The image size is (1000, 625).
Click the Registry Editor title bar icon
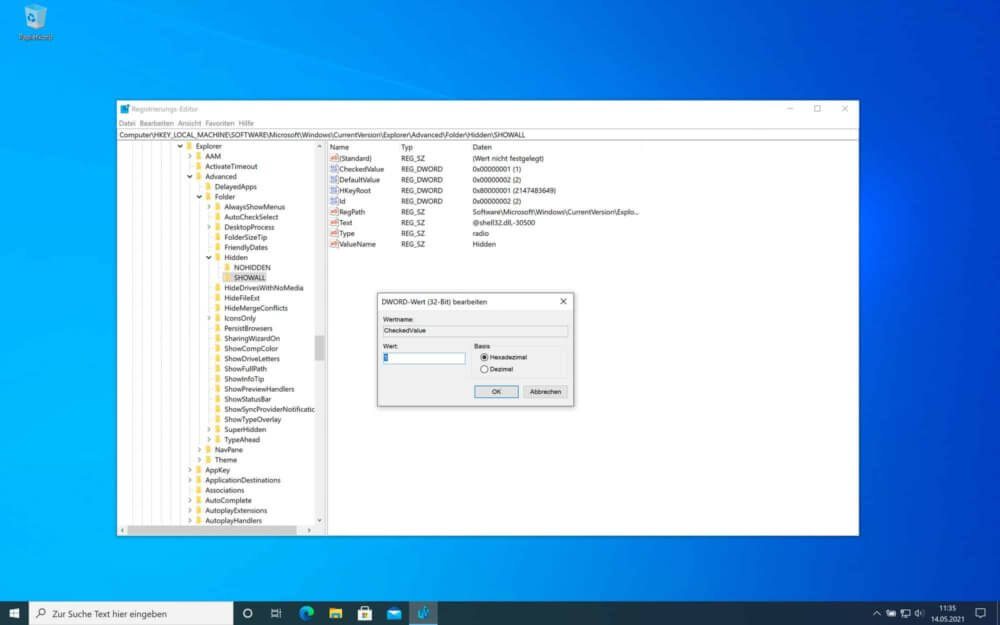125,109
